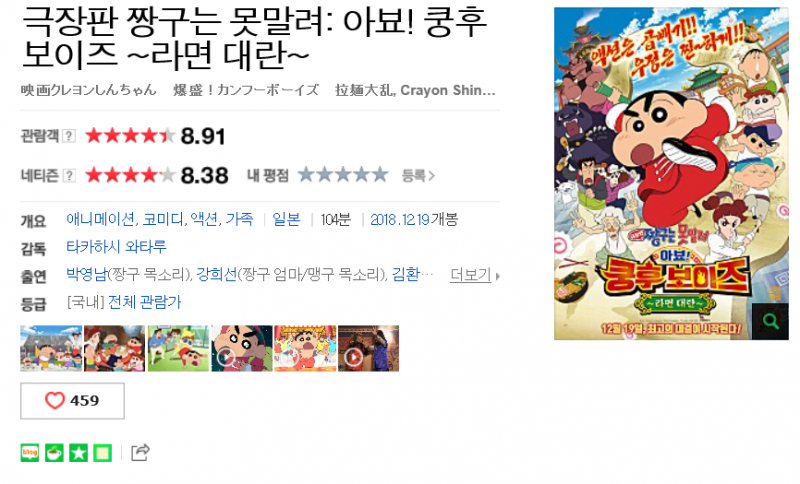Open the 일본 country link
This screenshot has height=484, width=800.
point(286,219)
